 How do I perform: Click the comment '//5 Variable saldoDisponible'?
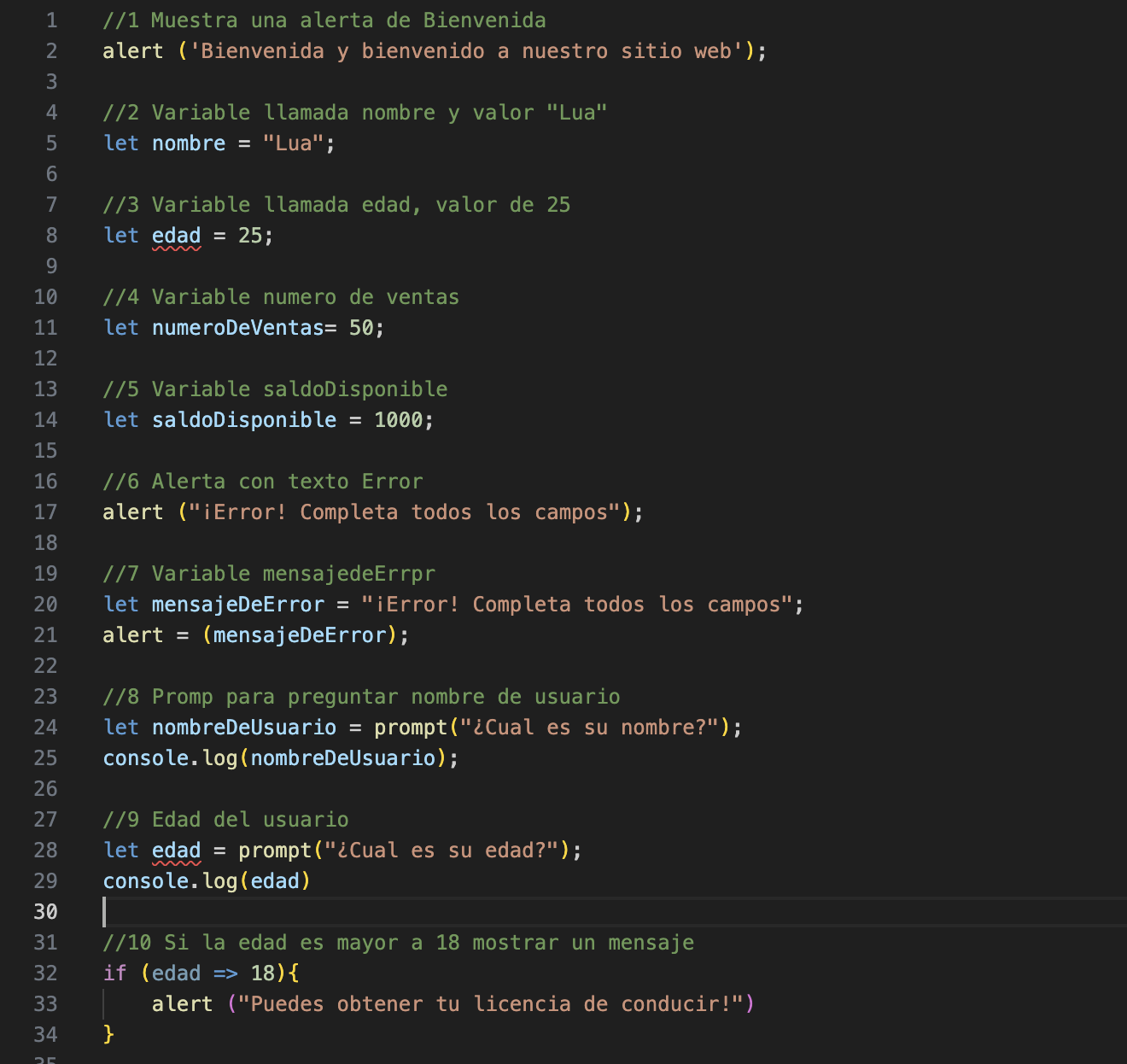(275, 389)
